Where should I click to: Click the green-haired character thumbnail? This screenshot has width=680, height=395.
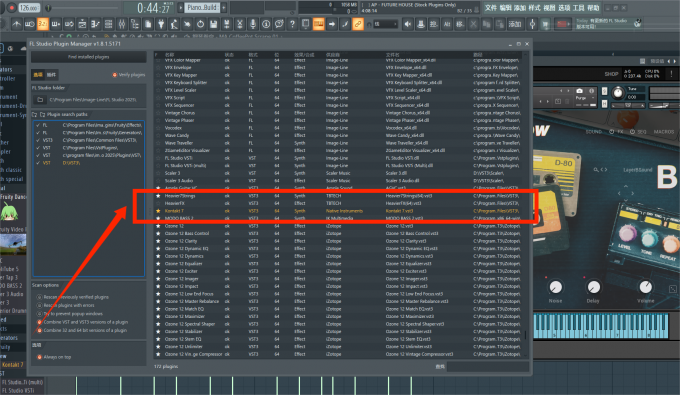(x=10, y=213)
